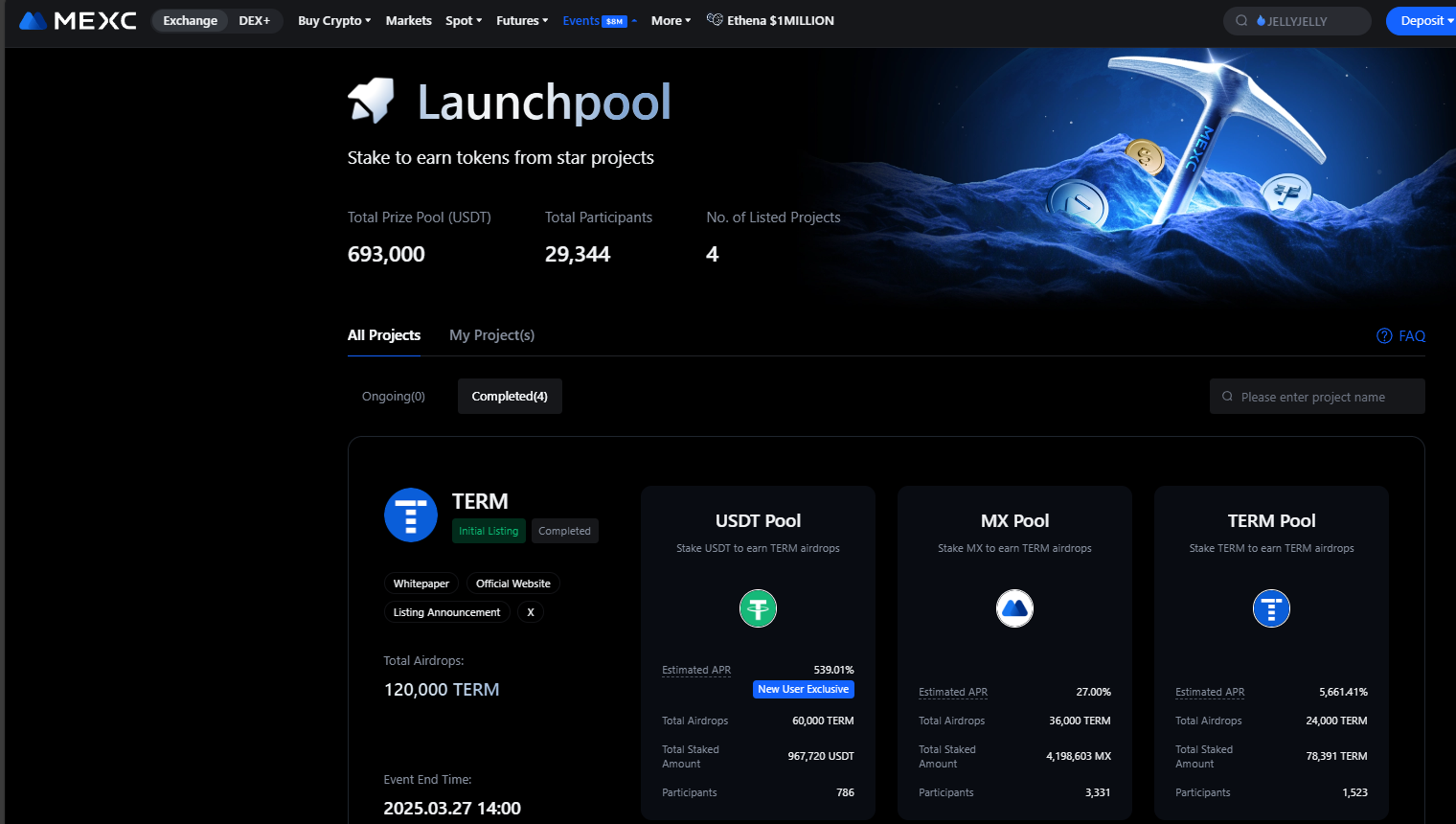
Task: Expand the More menu
Action: click(671, 21)
